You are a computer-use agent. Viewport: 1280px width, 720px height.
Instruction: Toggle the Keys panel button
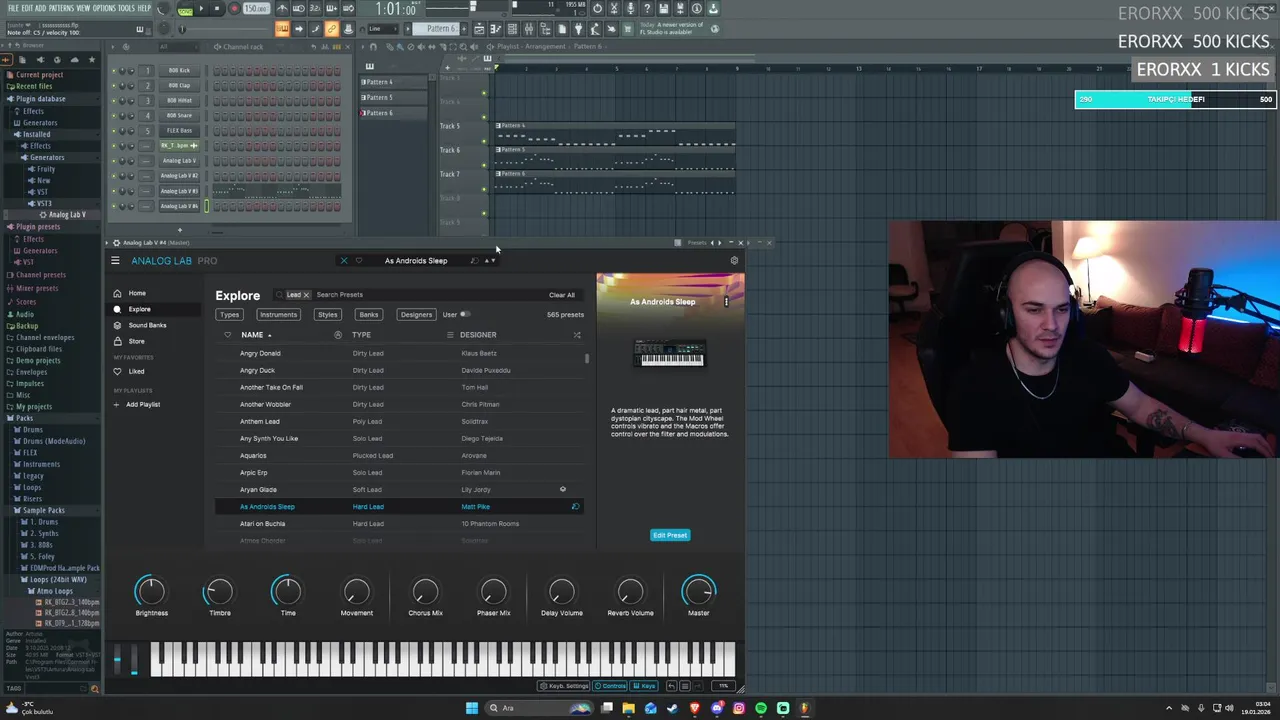pyautogui.click(x=644, y=686)
